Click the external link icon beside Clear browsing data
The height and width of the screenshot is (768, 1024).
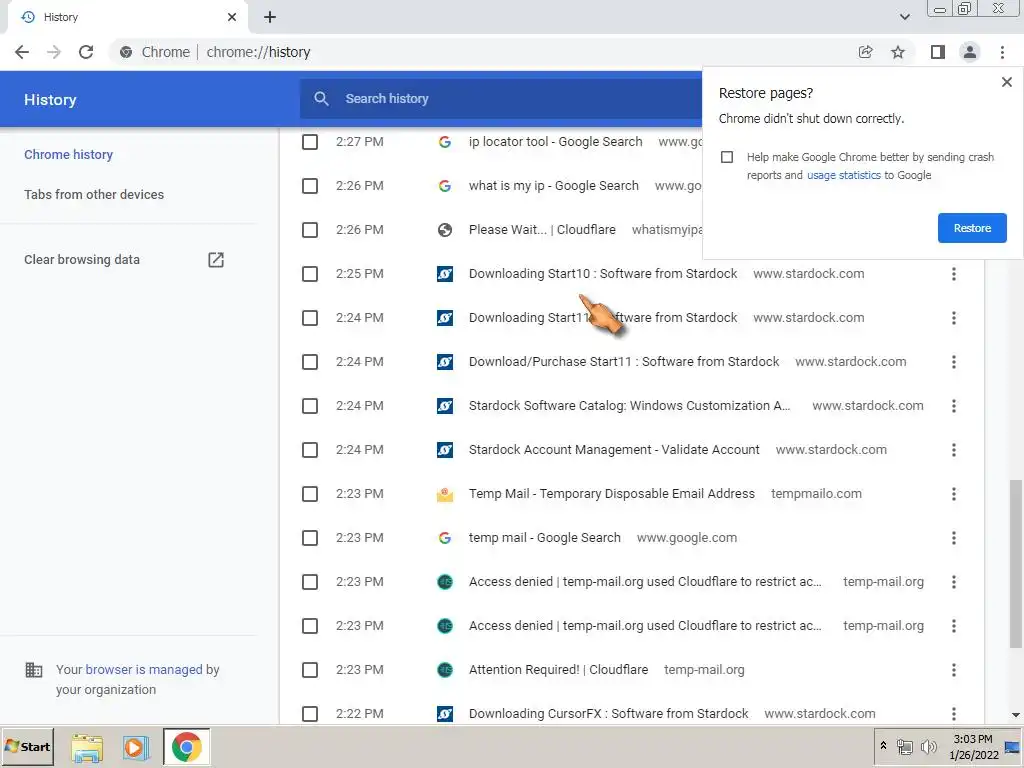[216, 259]
